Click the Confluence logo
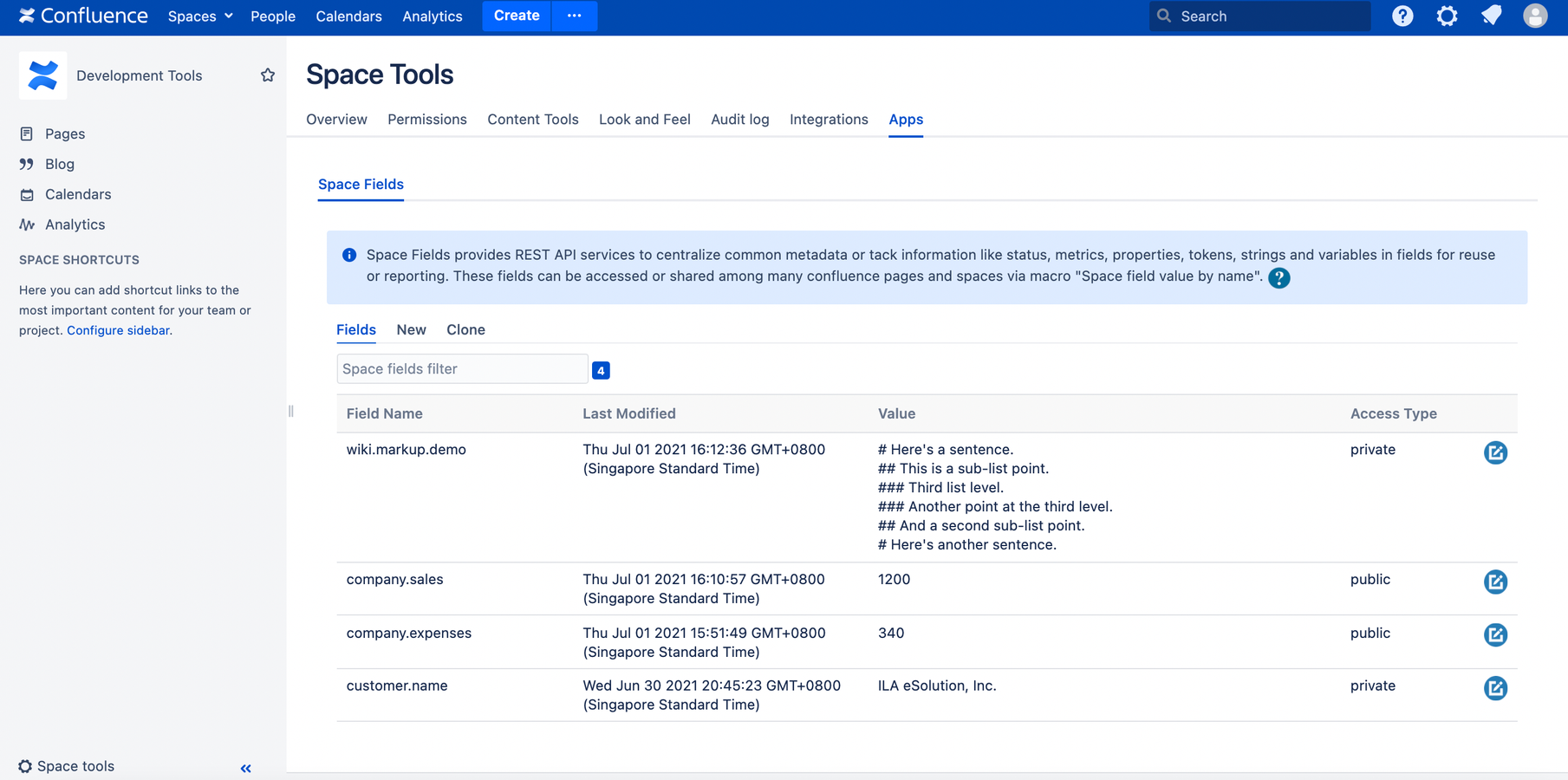 83,16
